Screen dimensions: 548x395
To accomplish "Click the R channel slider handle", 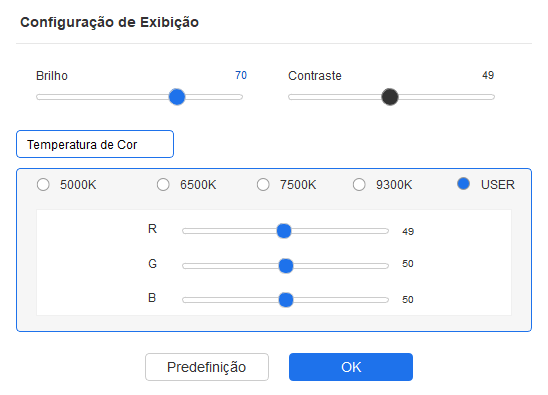I will [x=284, y=231].
